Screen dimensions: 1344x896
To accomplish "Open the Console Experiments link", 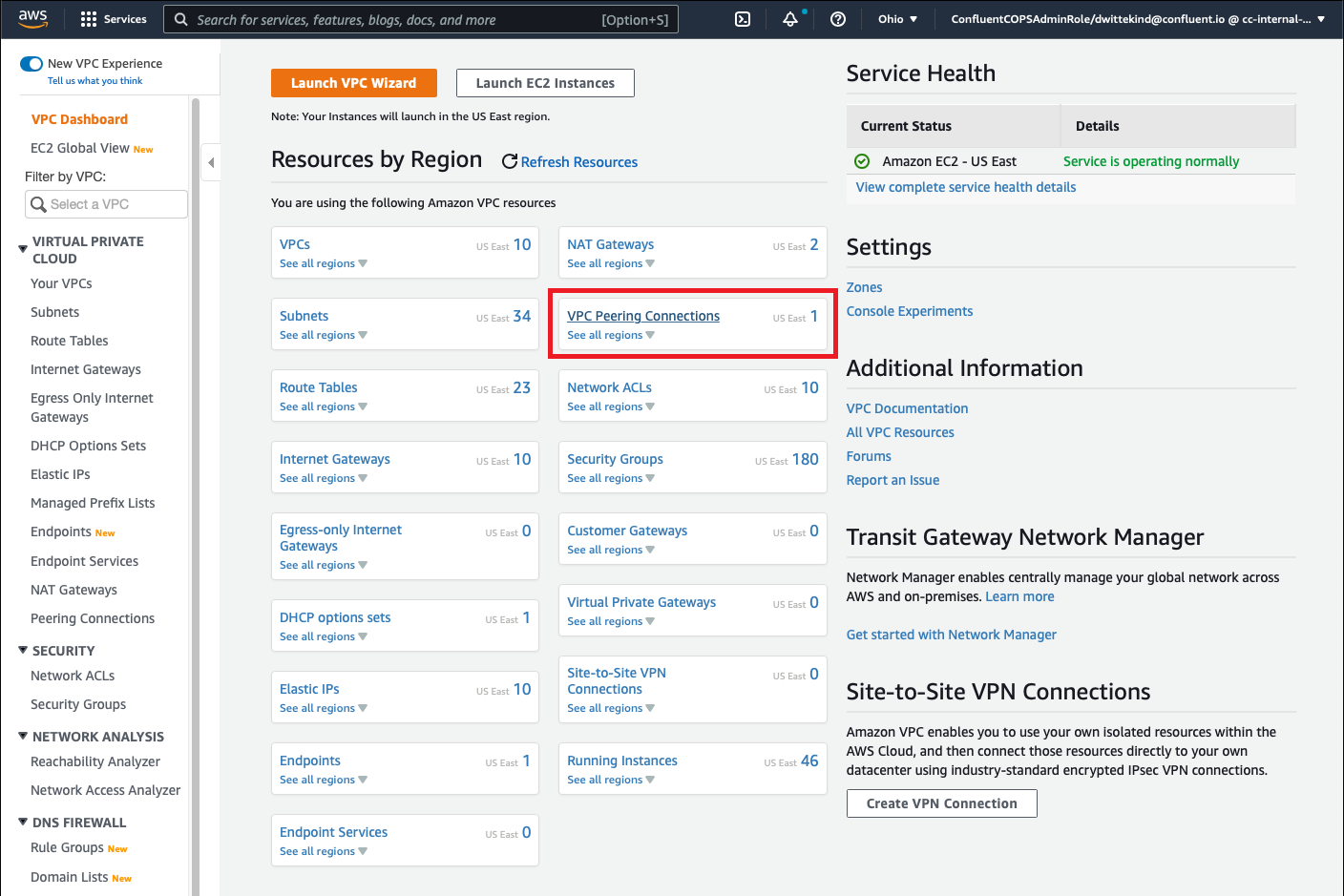I will 910,311.
